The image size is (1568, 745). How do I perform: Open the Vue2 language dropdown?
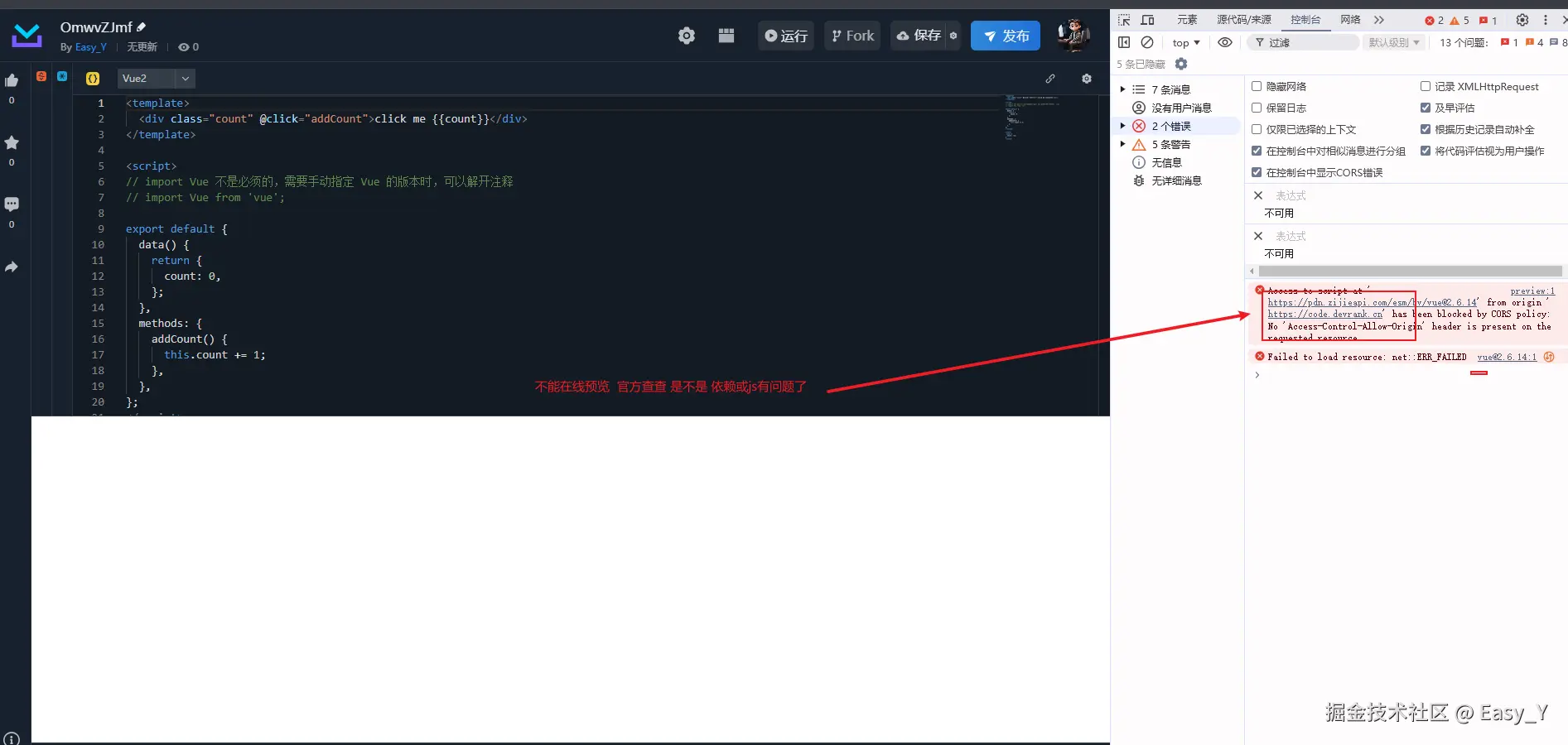(157, 78)
